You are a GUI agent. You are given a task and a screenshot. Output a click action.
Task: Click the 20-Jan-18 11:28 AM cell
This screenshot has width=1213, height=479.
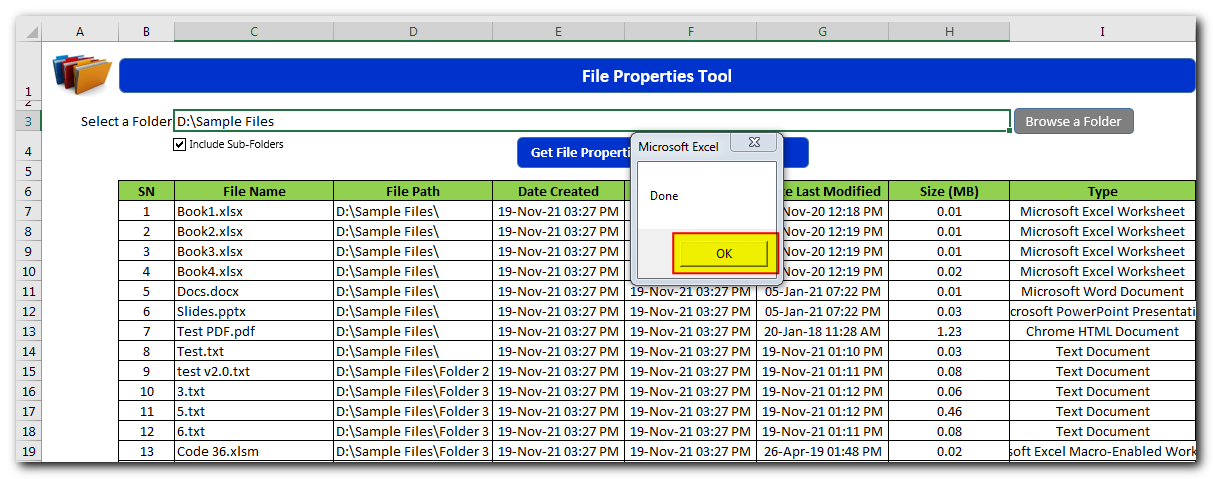[x=822, y=331]
